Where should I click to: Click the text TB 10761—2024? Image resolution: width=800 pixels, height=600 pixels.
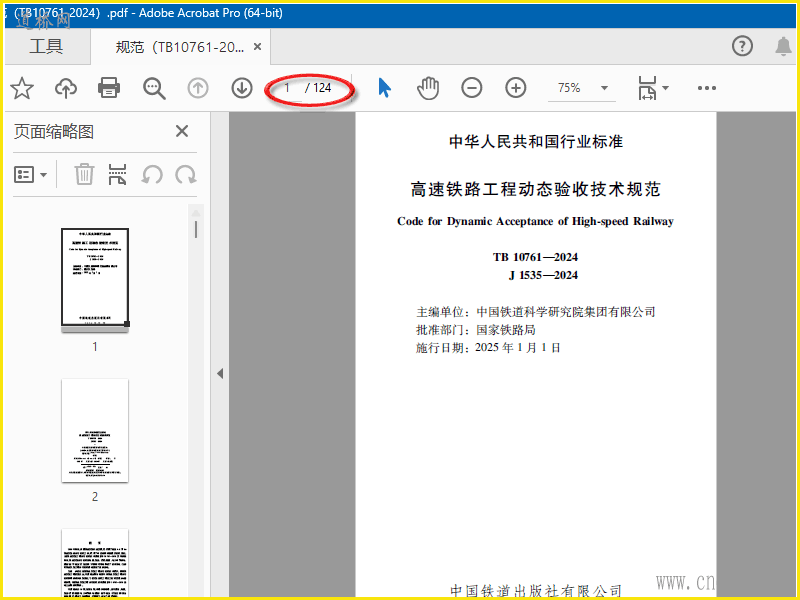[535, 257]
